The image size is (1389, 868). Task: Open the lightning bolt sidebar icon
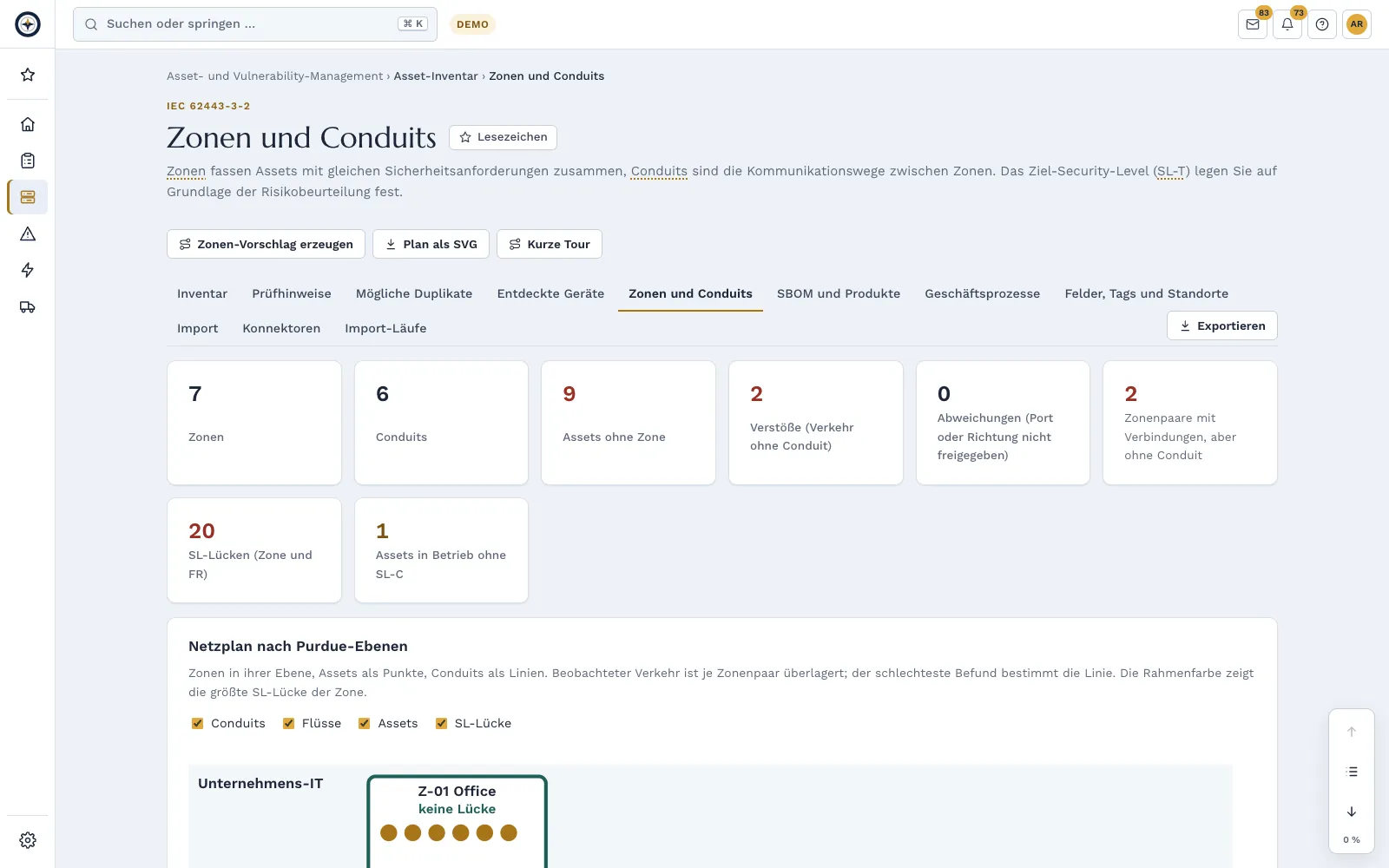click(x=28, y=270)
